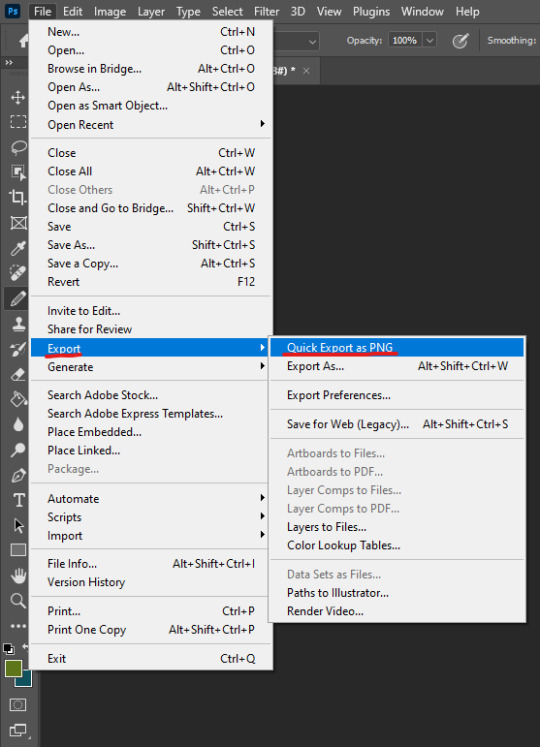Image resolution: width=540 pixels, height=747 pixels.
Task: Select the Move tool
Action: 18,97
